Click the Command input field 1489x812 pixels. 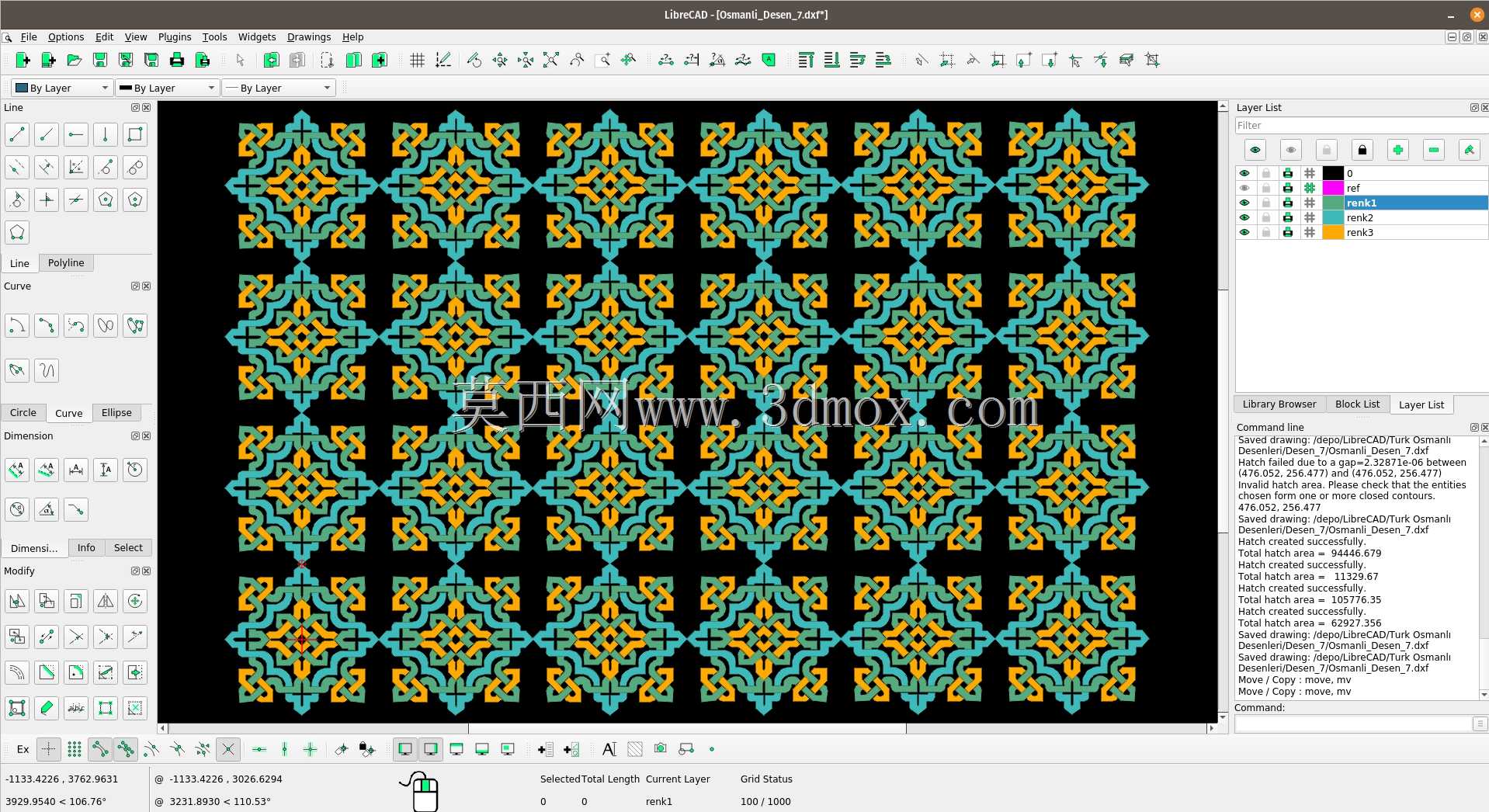tap(1355, 724)
